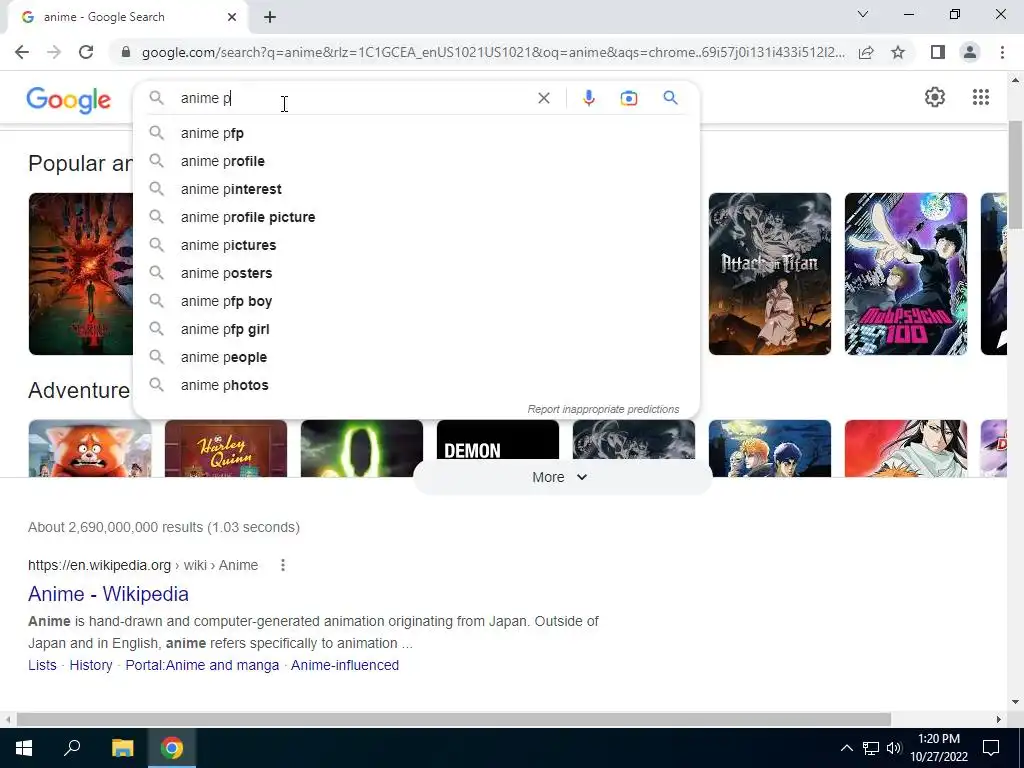
Task: Click the scroll down arrow
Action: coord(1015,703)
